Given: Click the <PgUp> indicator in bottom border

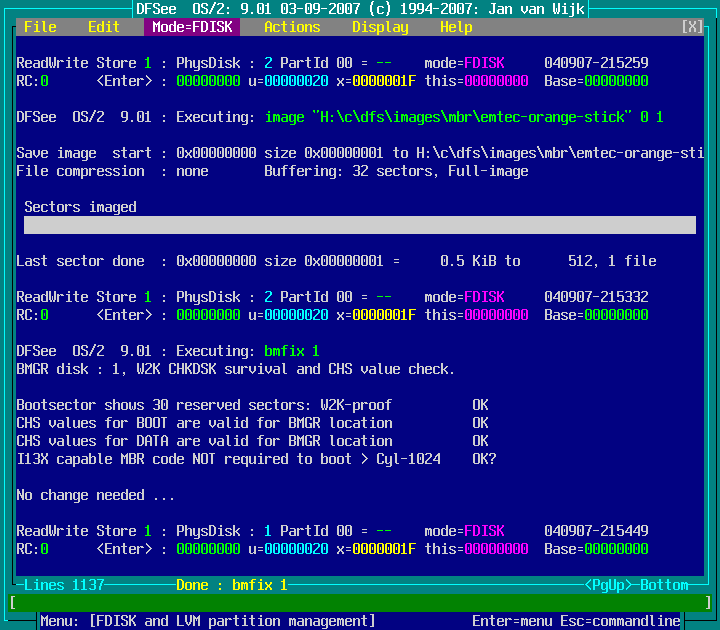Looking at the screenshot, I should tap(608, 585).
